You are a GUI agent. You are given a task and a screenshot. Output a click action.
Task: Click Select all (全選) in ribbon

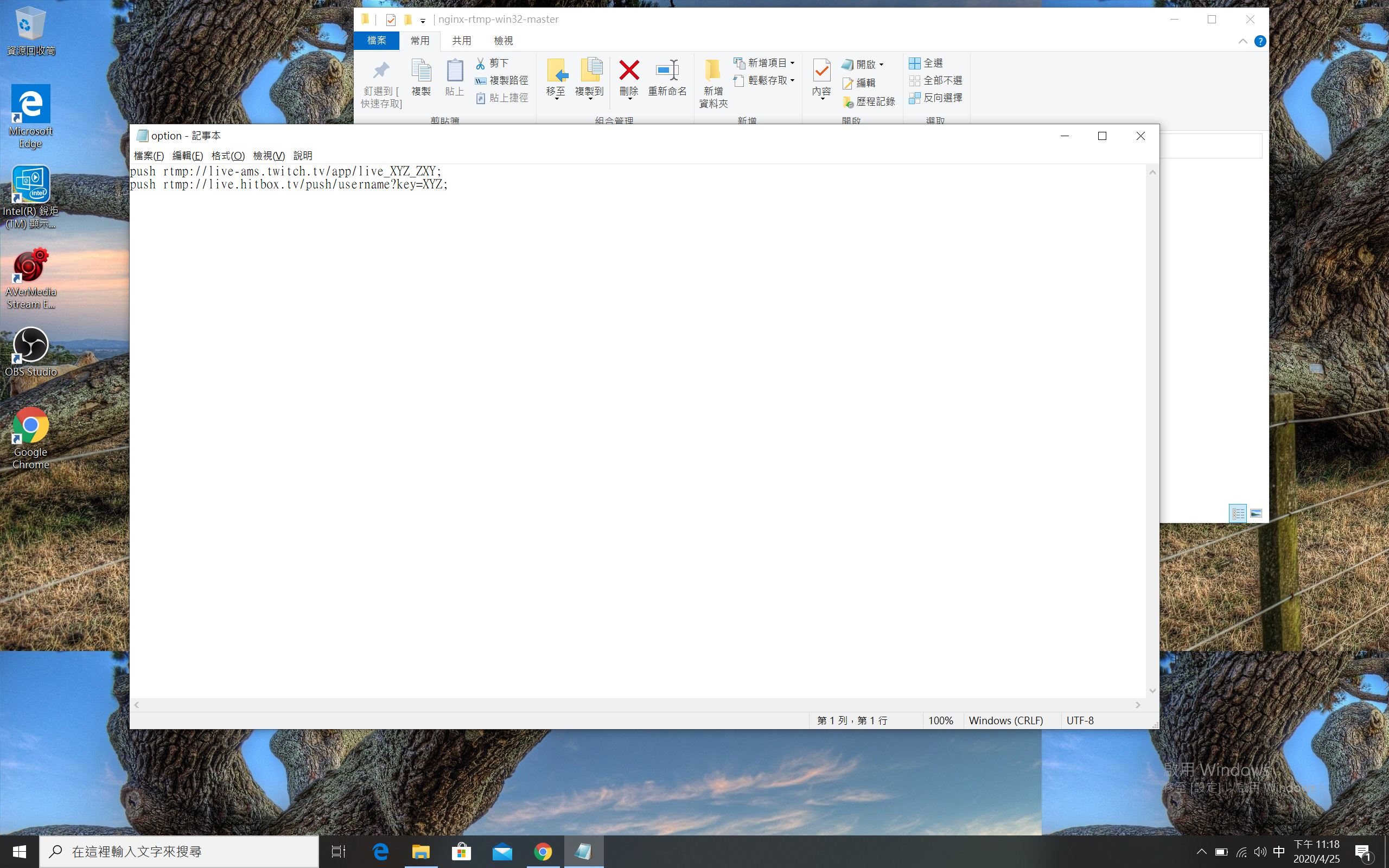point(926,63)
